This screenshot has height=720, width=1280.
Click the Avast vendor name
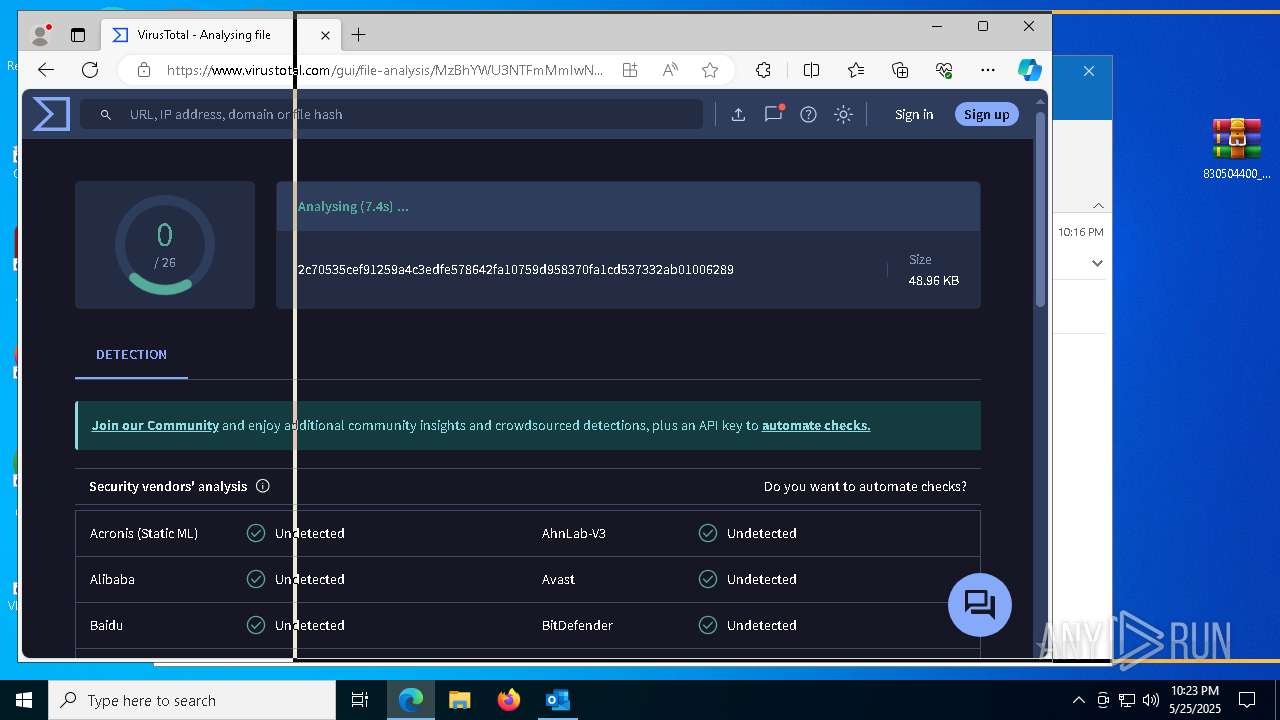(x=558, y=579)
